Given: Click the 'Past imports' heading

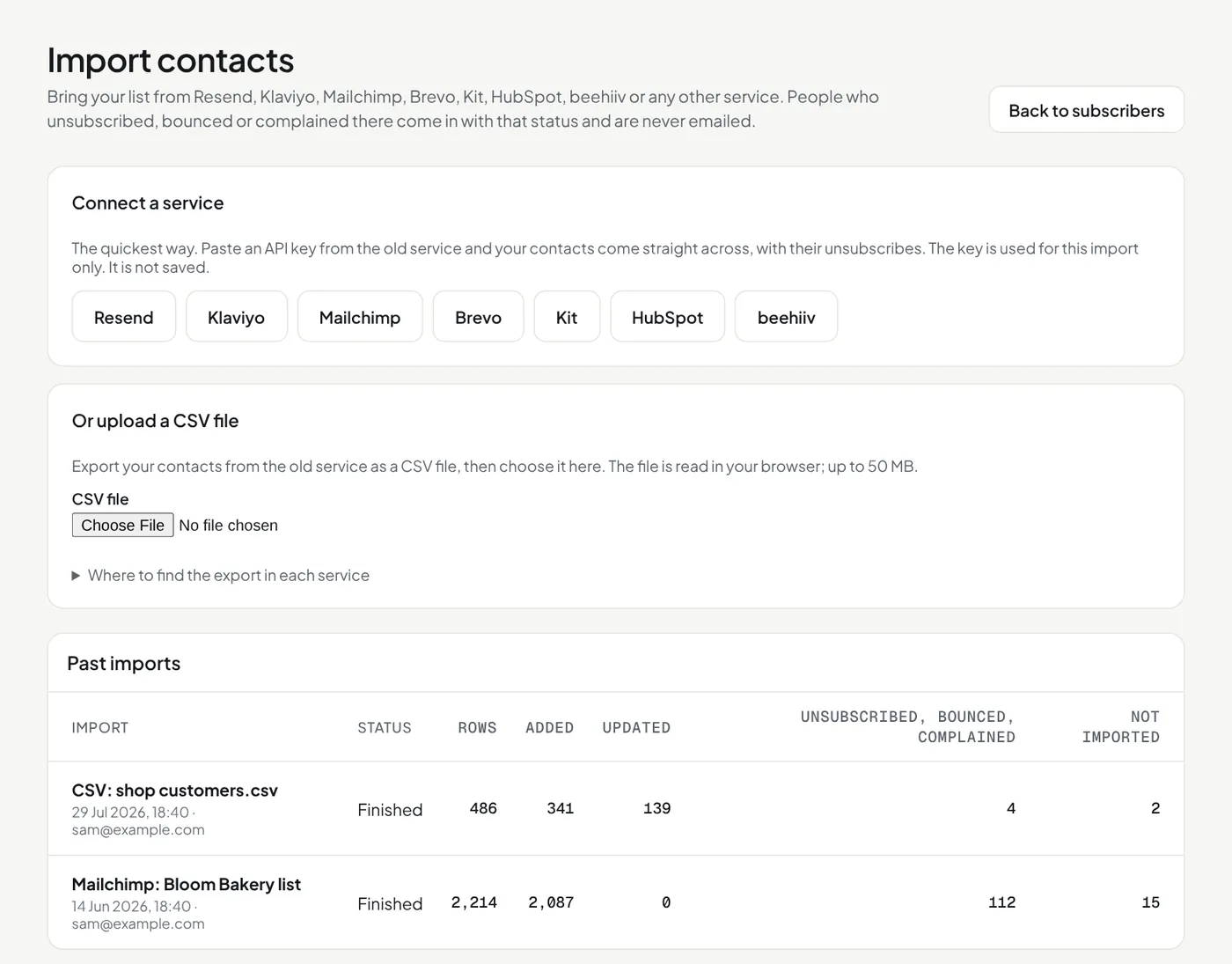Looking at the screenshot, I should 123,663.
